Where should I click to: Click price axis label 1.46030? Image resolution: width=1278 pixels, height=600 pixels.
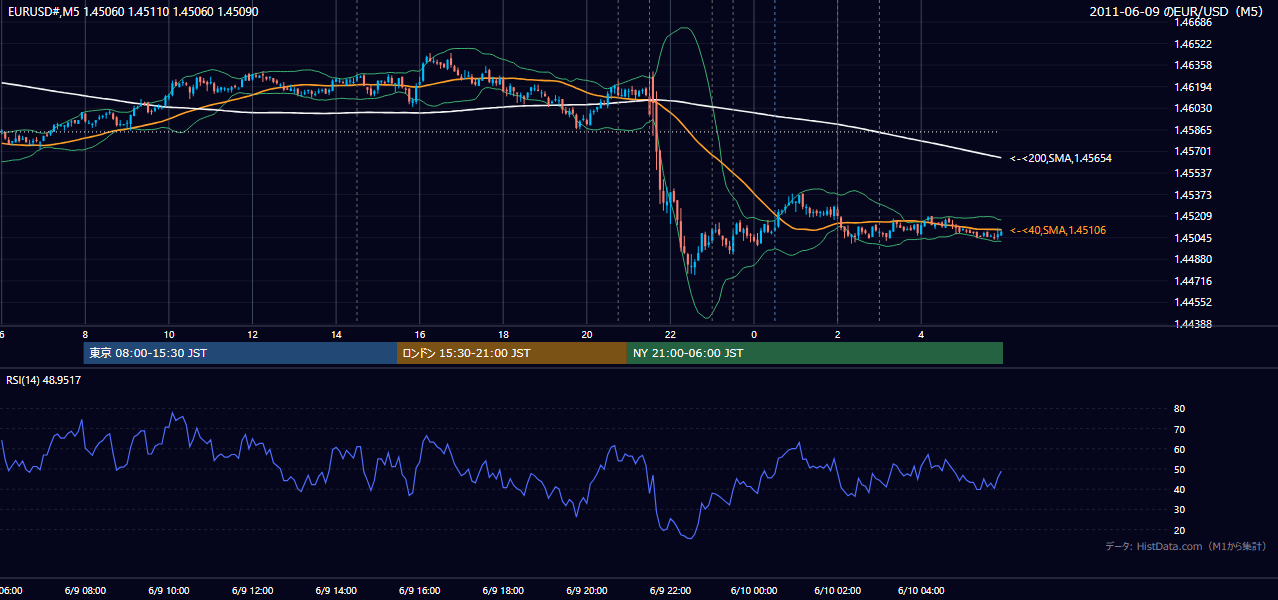(1192, 108)
